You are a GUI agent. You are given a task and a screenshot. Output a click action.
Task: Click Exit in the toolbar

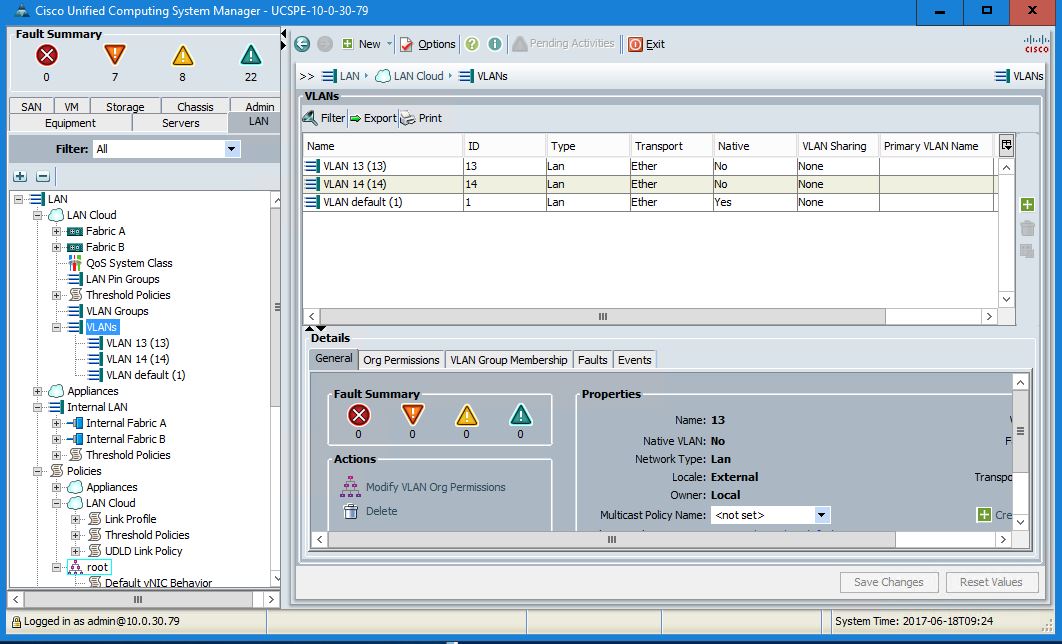click(x=647, y=44)
